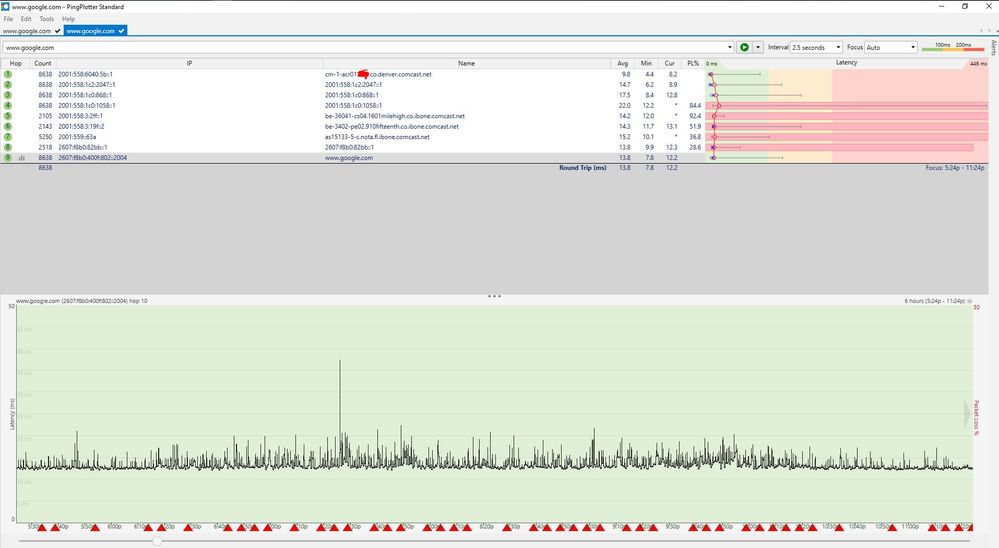The height and width of the screenshot is (548, 999).
Task: Click the Min column header
Action: coord(646,63)
